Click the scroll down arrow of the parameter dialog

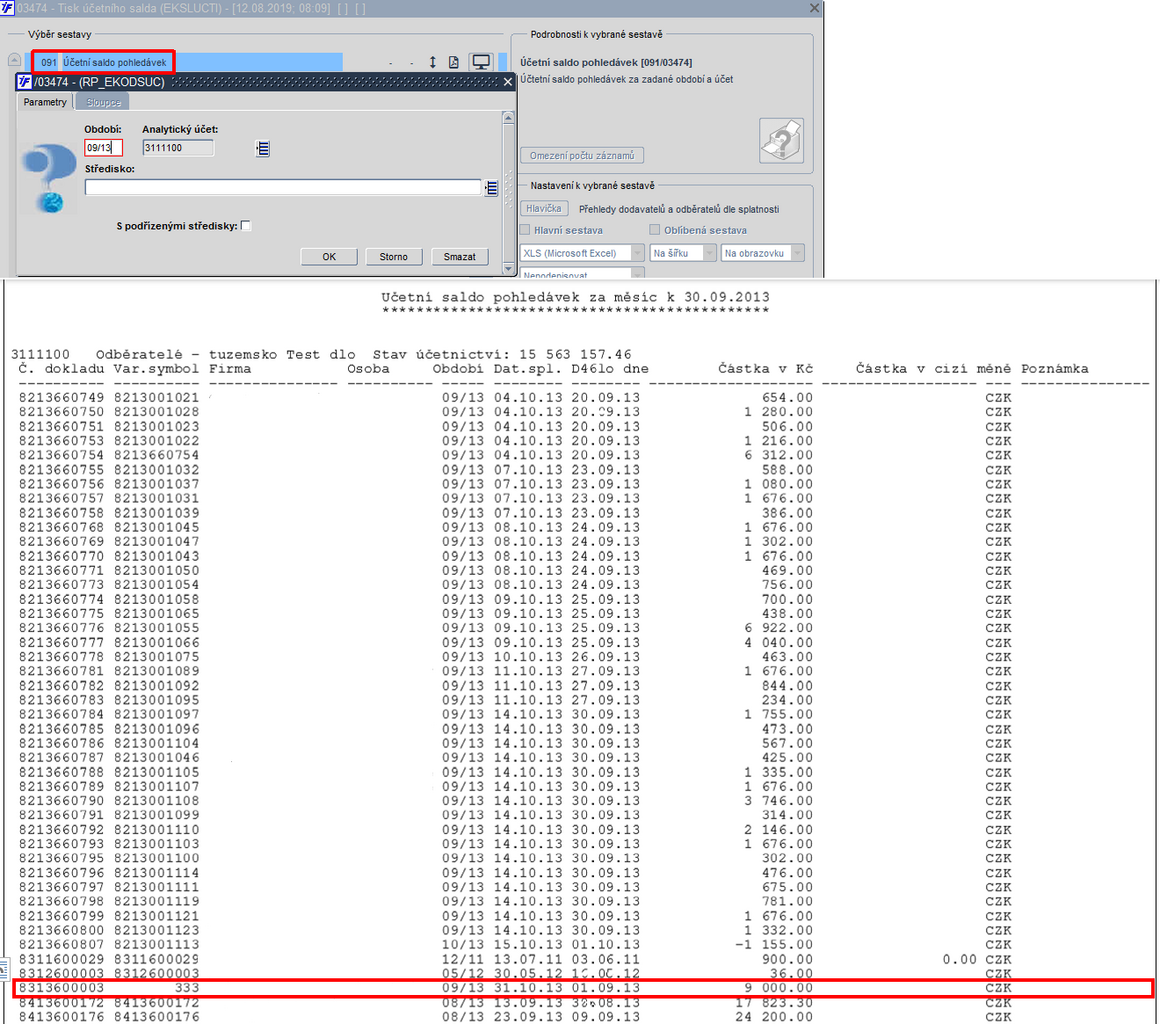pyautogui.click(x=508, y=268)
